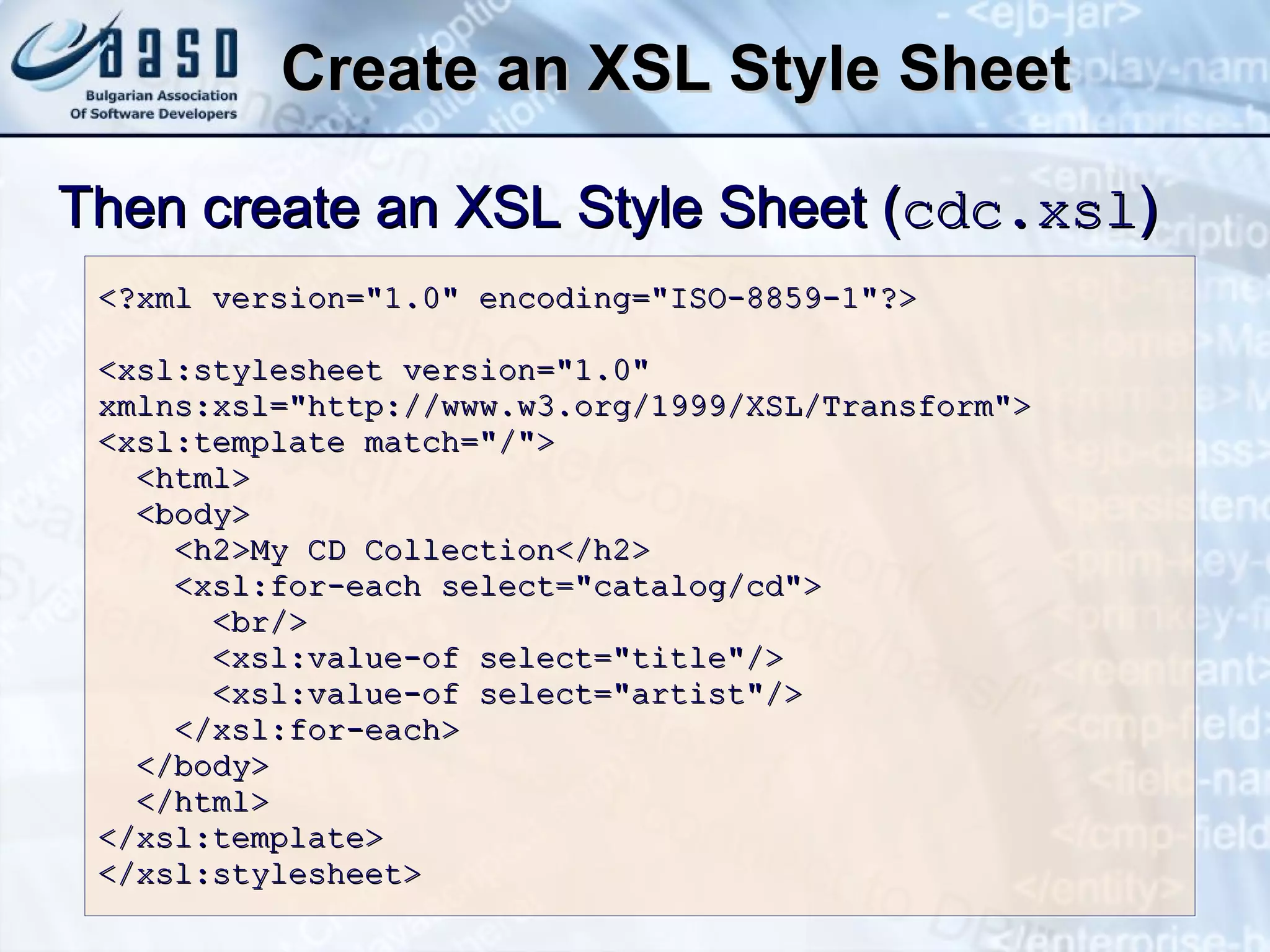
Task: Click the closing '</xsl:template>' line
Action: click(x=241, y=839)
